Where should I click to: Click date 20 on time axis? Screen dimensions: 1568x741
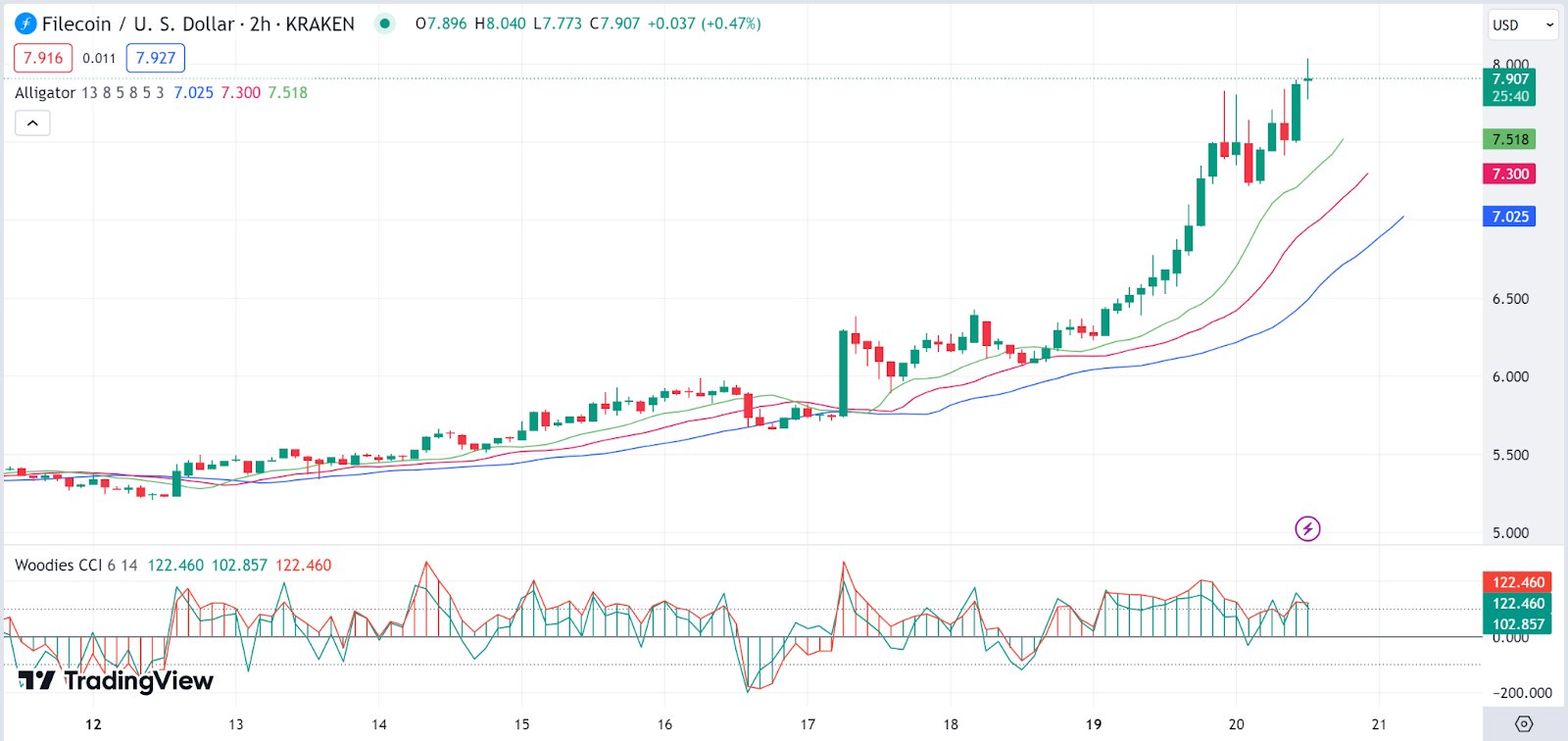[1237, 724]
